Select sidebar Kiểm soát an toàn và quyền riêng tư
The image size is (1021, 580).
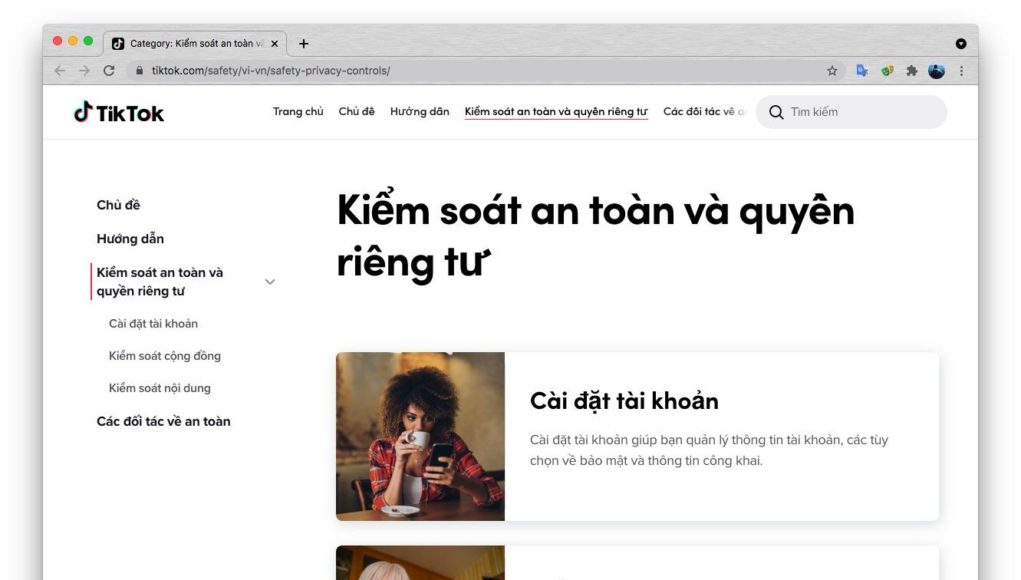pos(160,282)
